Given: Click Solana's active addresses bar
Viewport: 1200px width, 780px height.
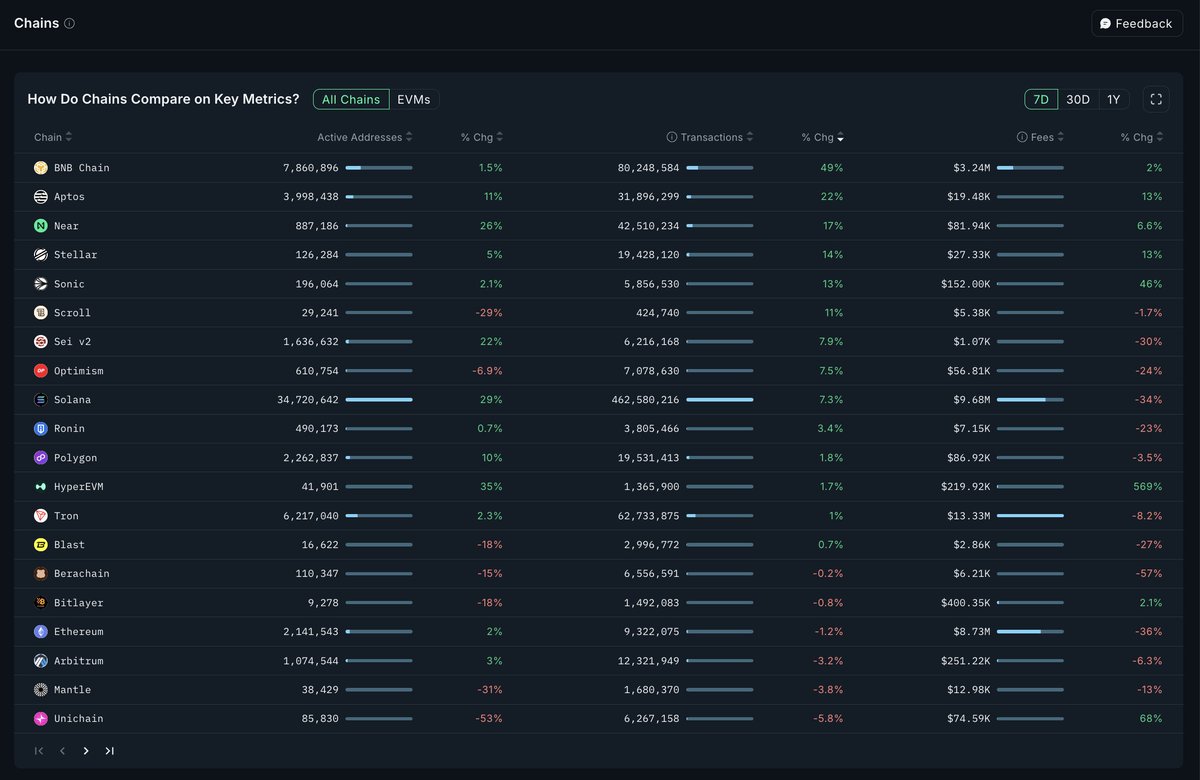Looking at the screenshot, I should pyautogui.click(x=379, y=400).
